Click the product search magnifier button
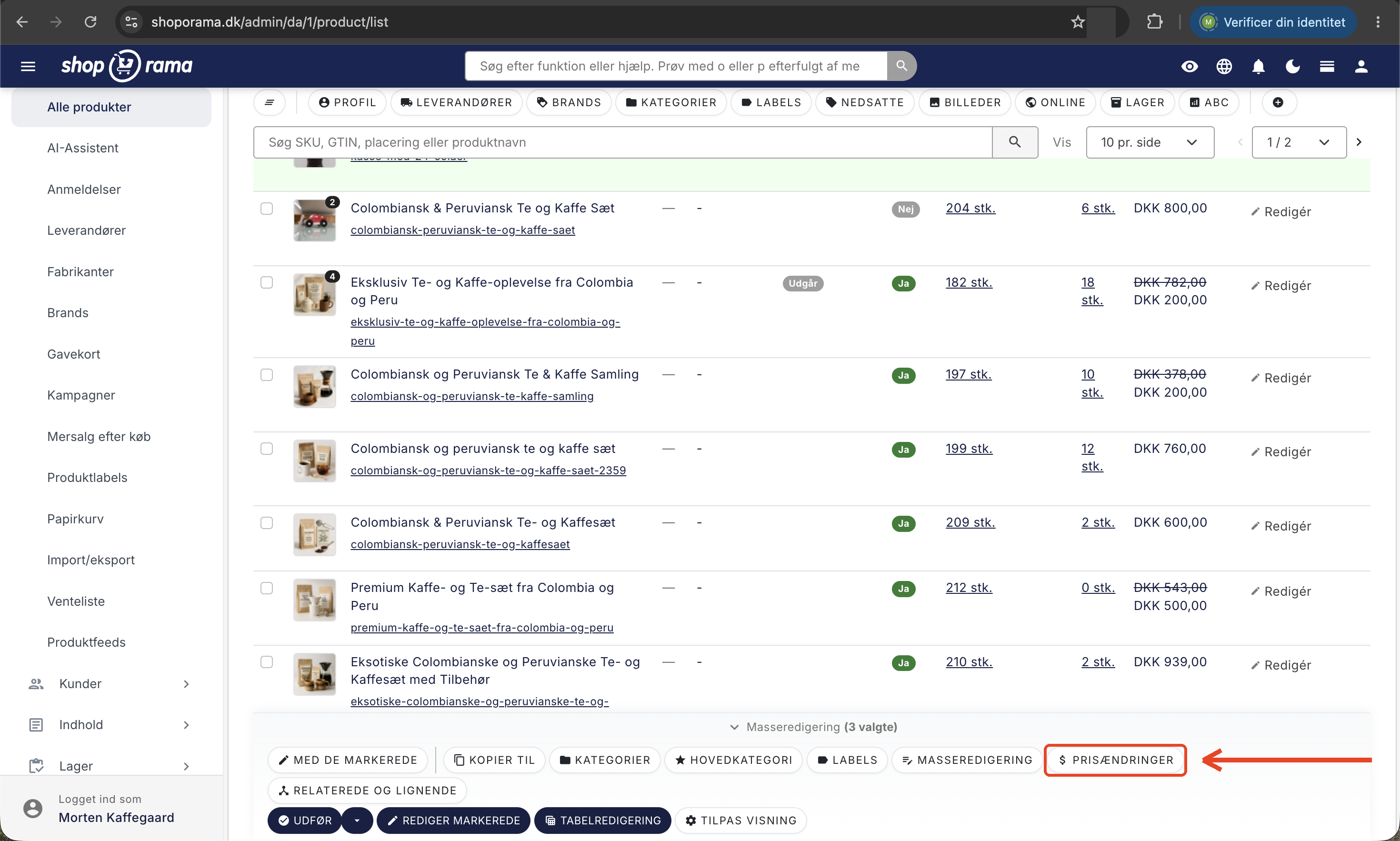Image resolution: width=1400 pixels, height=841 pixels. [x=1015, y=142]
